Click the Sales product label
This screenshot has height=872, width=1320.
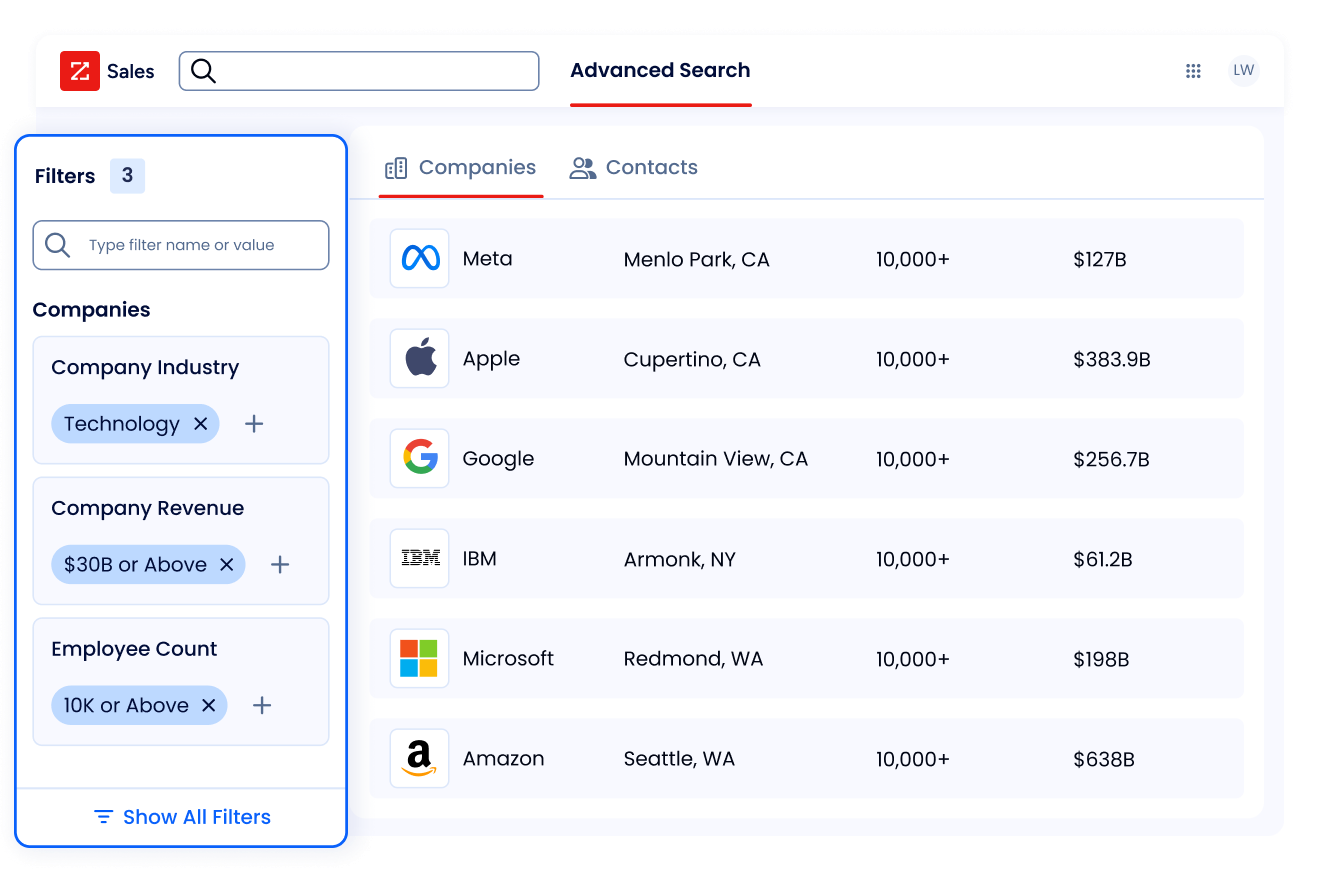click(x=131, y=71)
